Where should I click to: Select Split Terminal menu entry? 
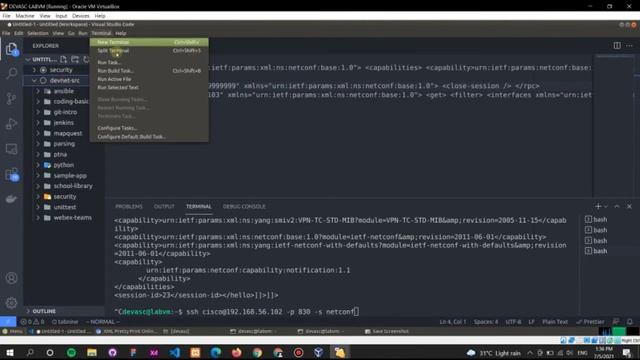tap(149, 51)
